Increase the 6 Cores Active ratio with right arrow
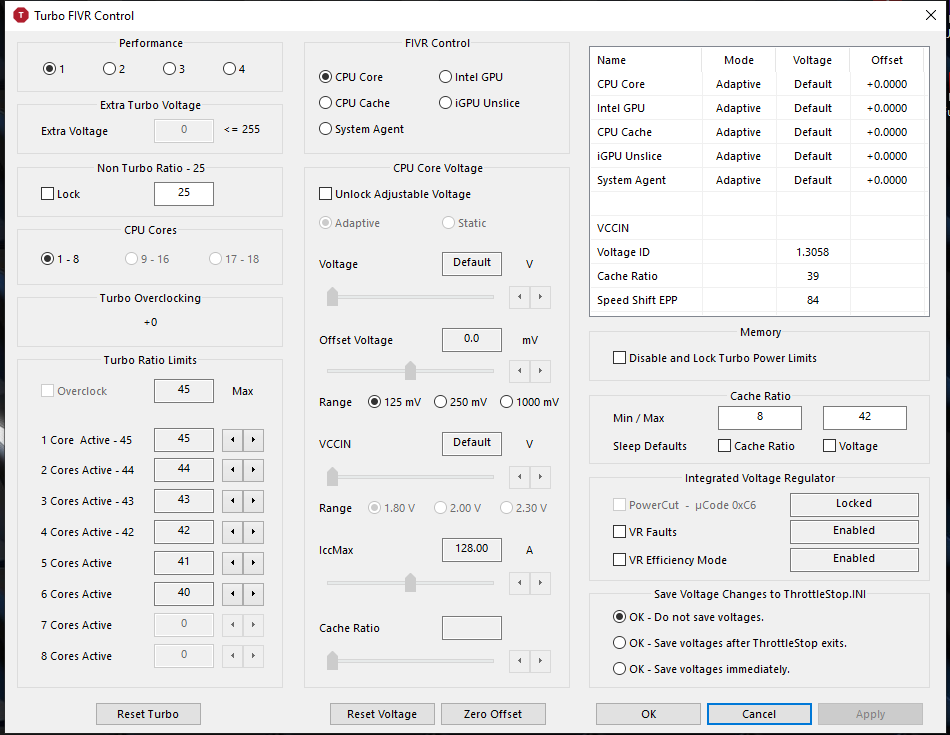 (x=253, y=594)
